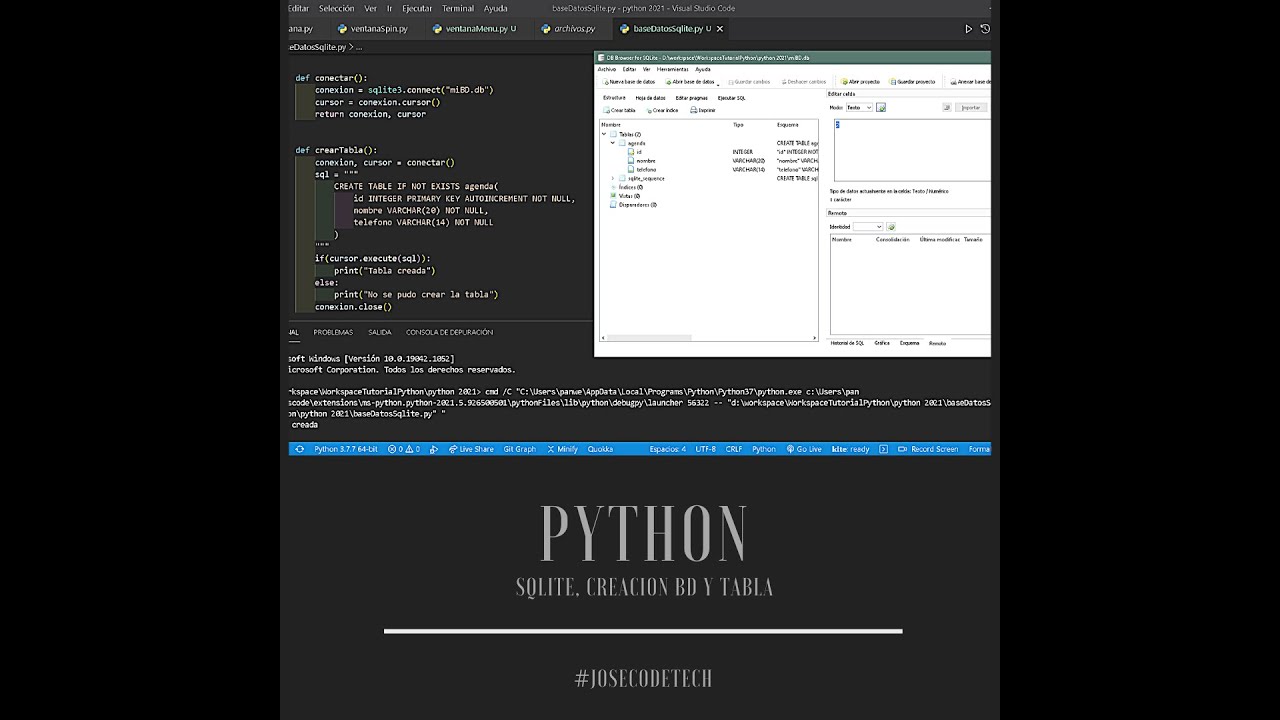1280x720 pixels.
Task: Click Guardar cambios in DB Browser toolbar
Action: coord(749,82)
